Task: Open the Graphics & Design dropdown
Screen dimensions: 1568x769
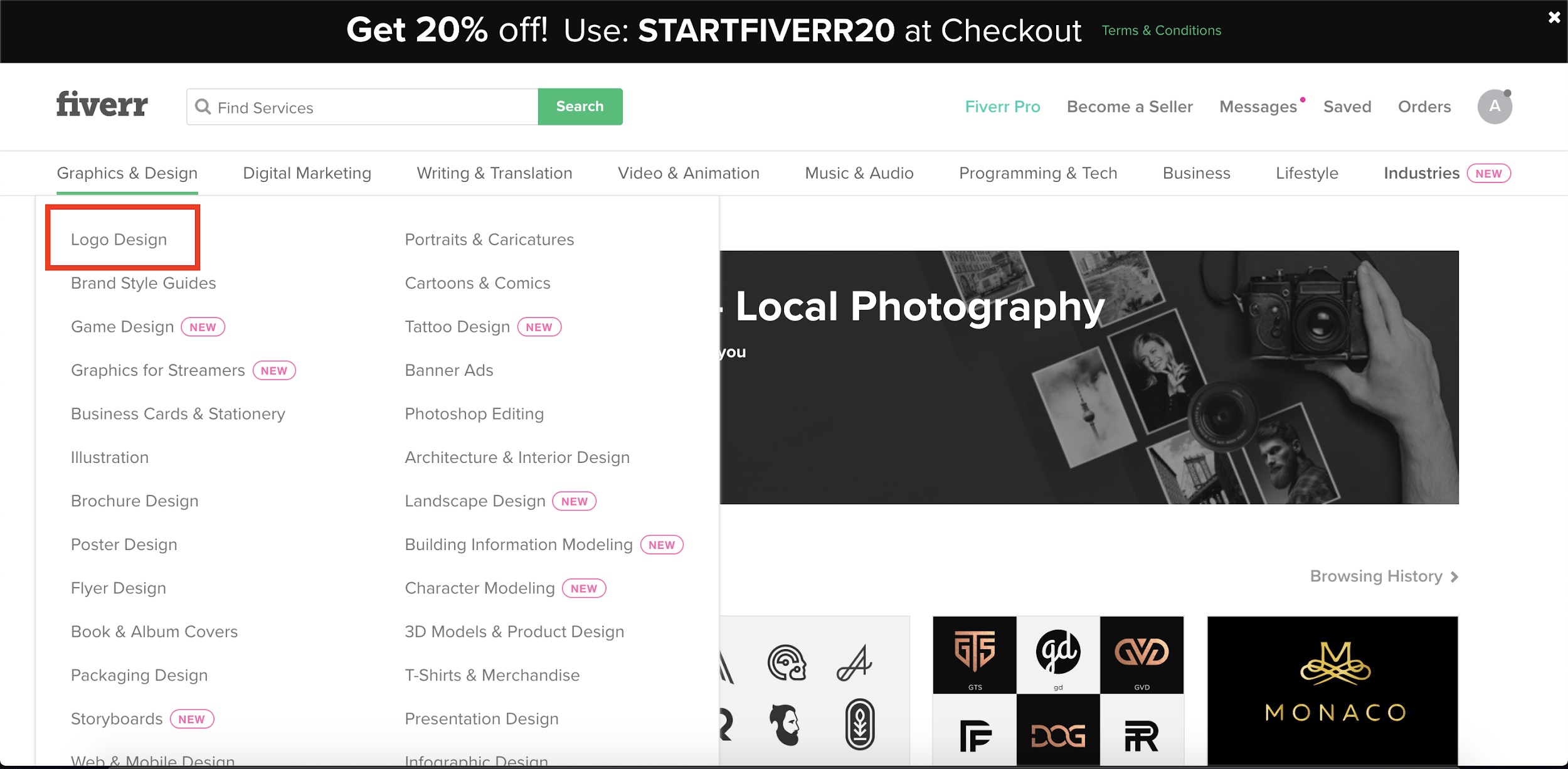Action: pos(128,173)
